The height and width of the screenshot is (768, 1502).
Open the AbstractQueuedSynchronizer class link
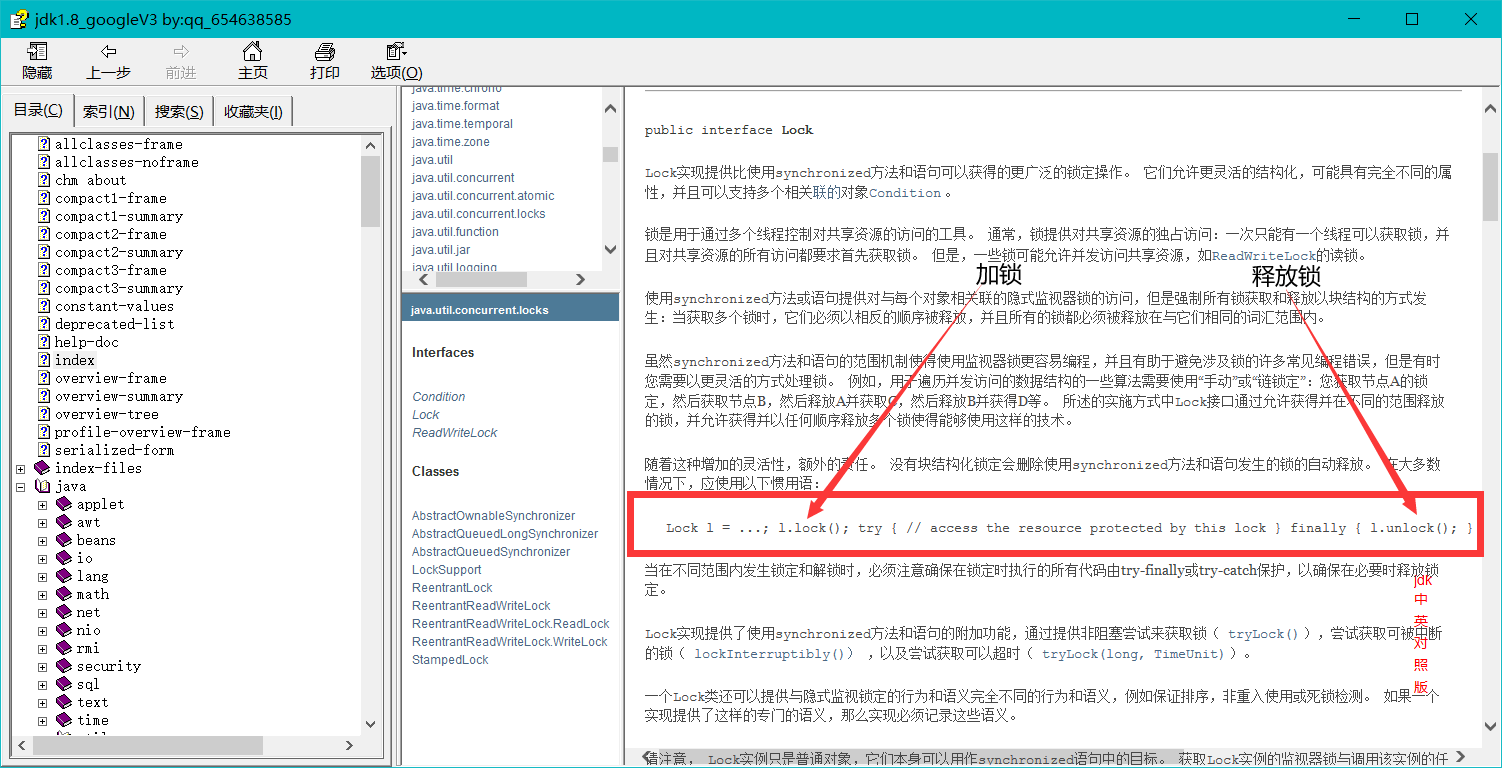click(491, 552)
